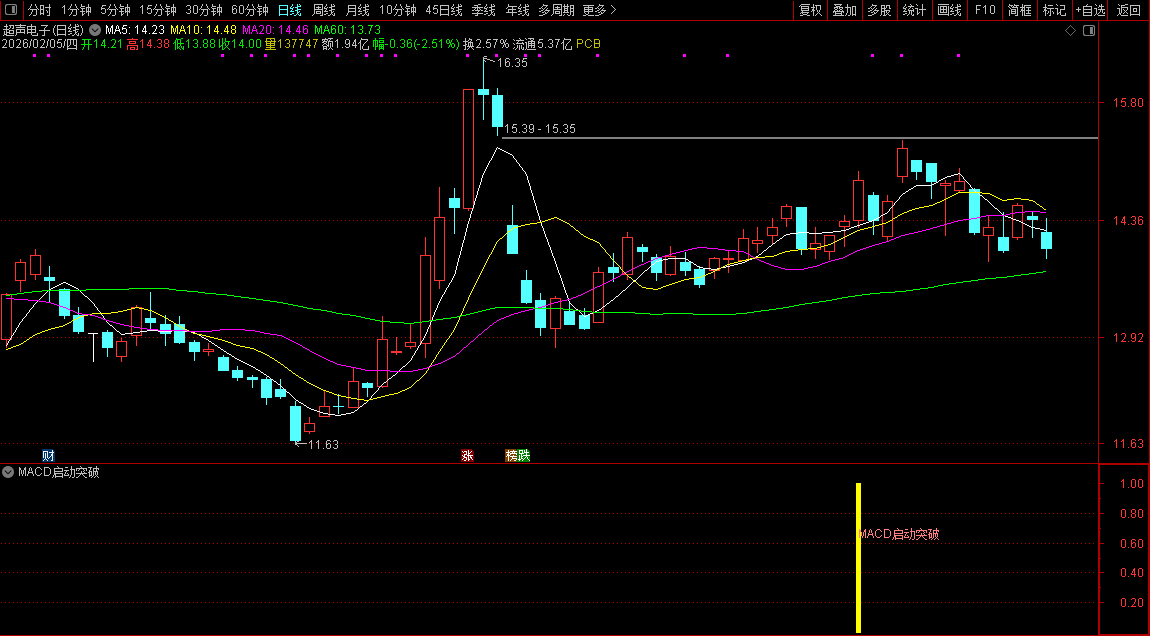
Task: Click the 返回 back button
Action: pos(1128,10)
